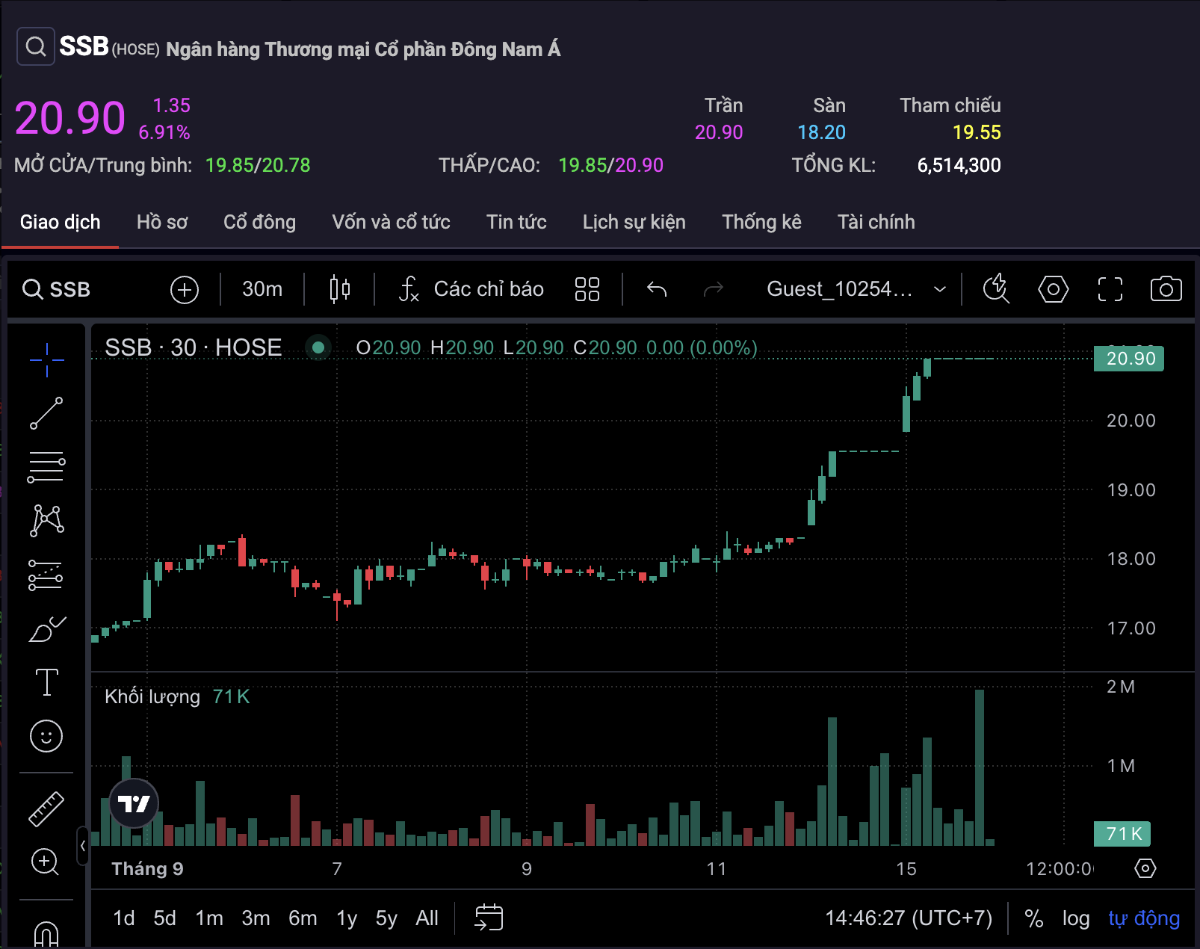1200x949 pixels.
Task: Click the Tham chiếu value 19.55
Action: point(976,132)
